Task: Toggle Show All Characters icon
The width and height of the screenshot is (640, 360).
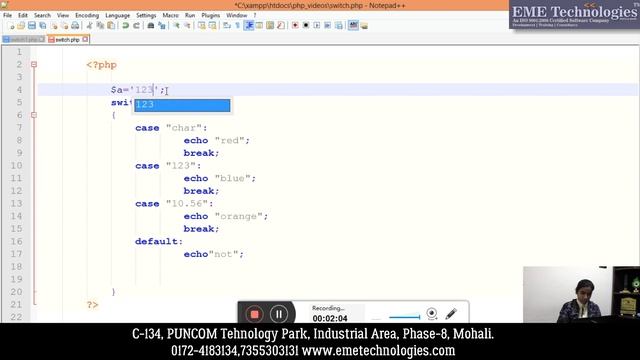Action: (x=238, y=26)
